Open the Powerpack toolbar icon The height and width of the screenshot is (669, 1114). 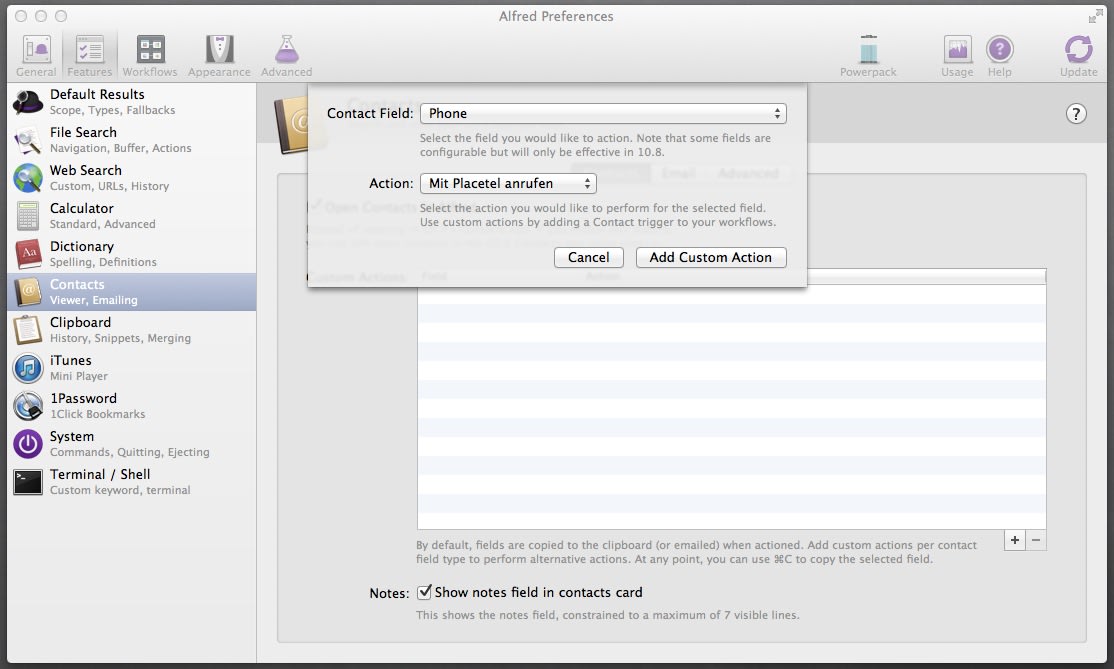coord(868,50)
